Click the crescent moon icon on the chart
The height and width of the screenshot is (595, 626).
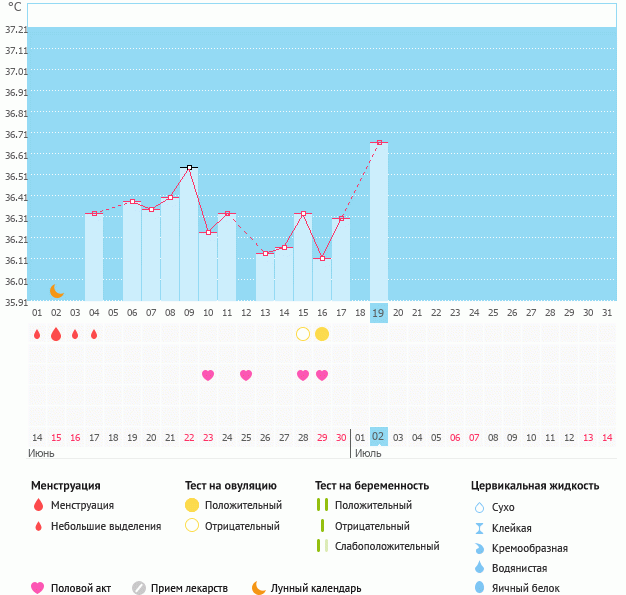point(57,290)
